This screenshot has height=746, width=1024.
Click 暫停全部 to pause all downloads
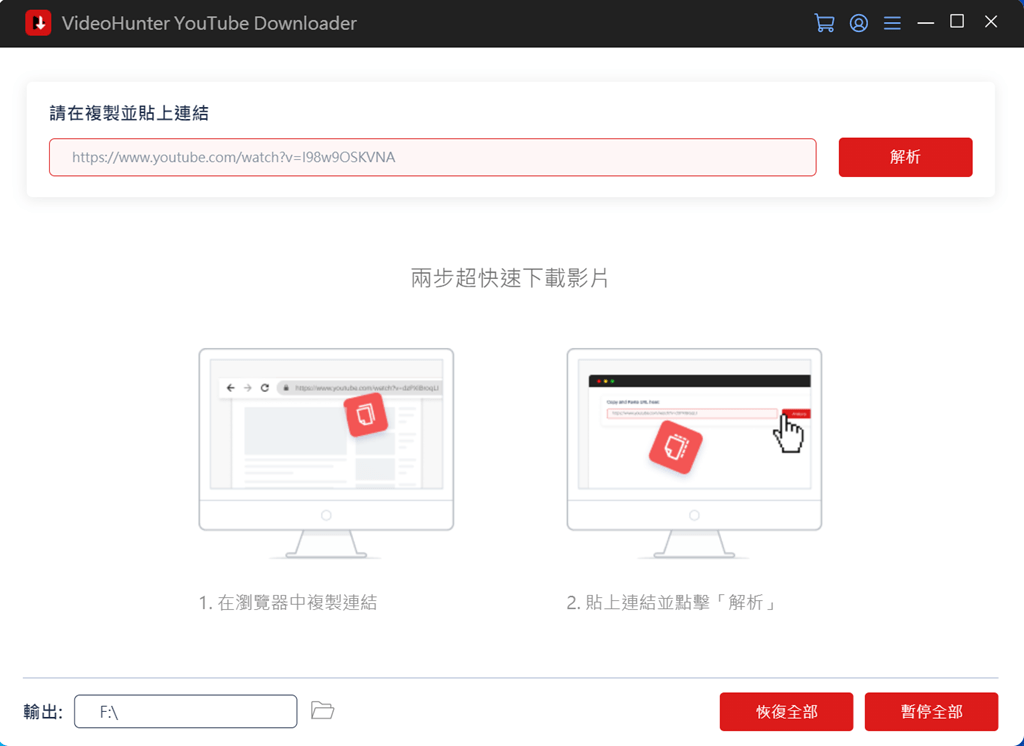pyautogui.click(x=931, y=711)
